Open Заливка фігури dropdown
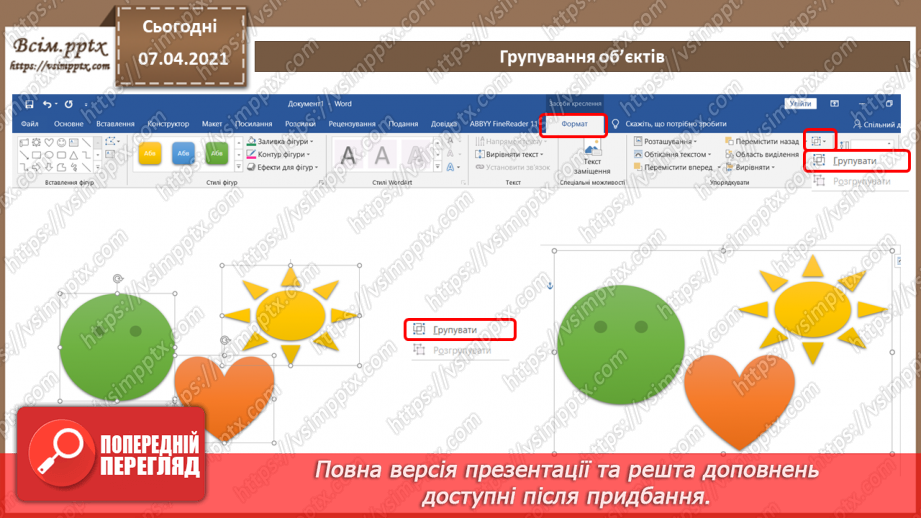This screenshot has height=518, width=921. point(280,142)
